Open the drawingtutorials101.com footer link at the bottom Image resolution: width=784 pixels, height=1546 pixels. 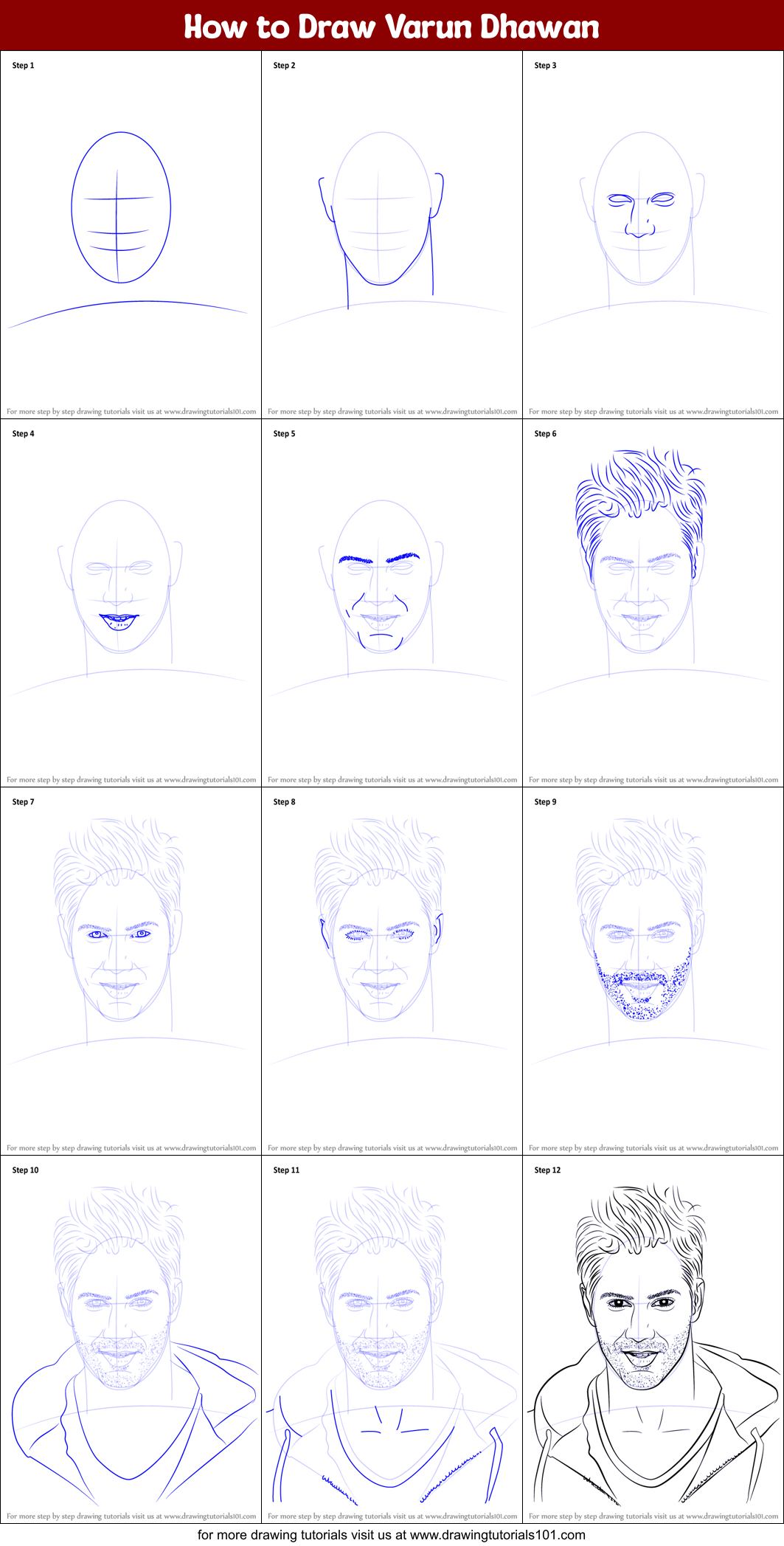click(x=392, y=1535)
